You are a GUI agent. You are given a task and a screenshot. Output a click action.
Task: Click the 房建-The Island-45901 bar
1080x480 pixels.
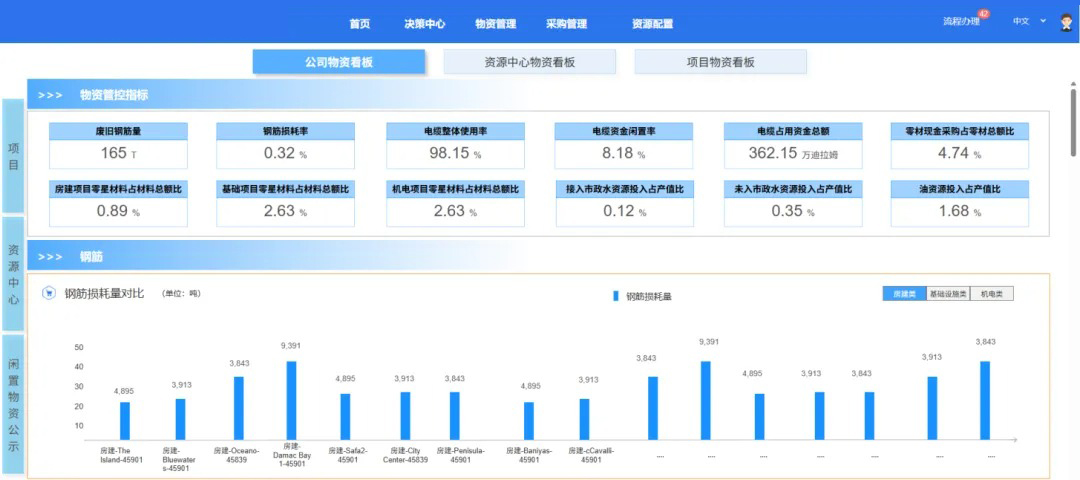click(125, 421)
